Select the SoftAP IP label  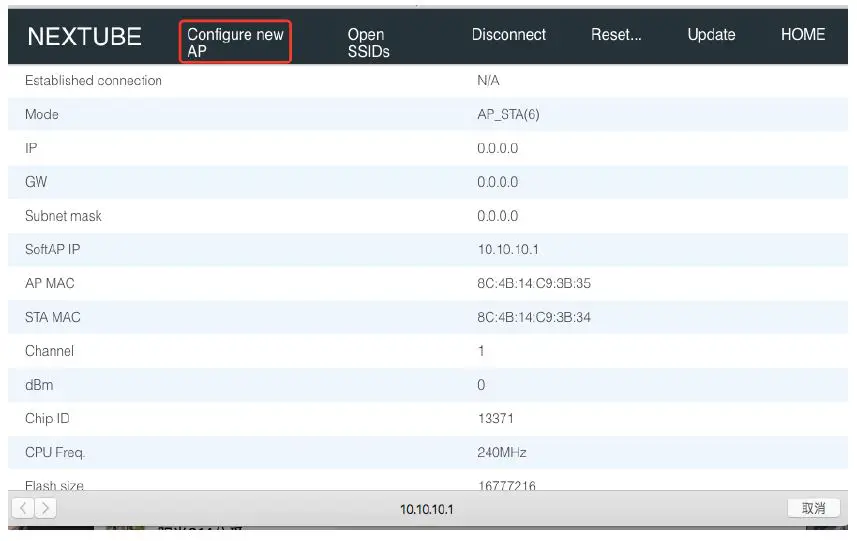(52, 249)
